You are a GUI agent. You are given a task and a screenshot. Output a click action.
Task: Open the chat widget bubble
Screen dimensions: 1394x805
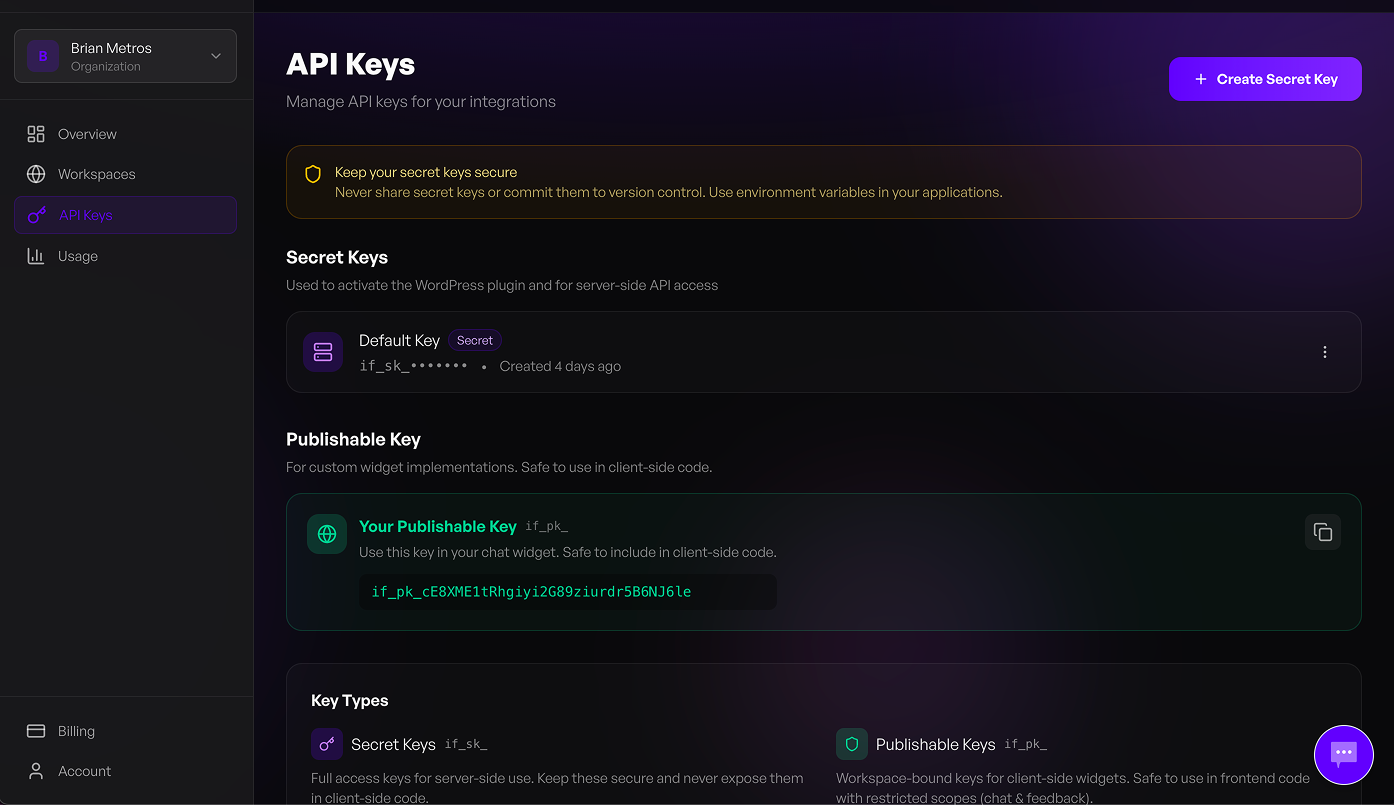click(1344, 755)
